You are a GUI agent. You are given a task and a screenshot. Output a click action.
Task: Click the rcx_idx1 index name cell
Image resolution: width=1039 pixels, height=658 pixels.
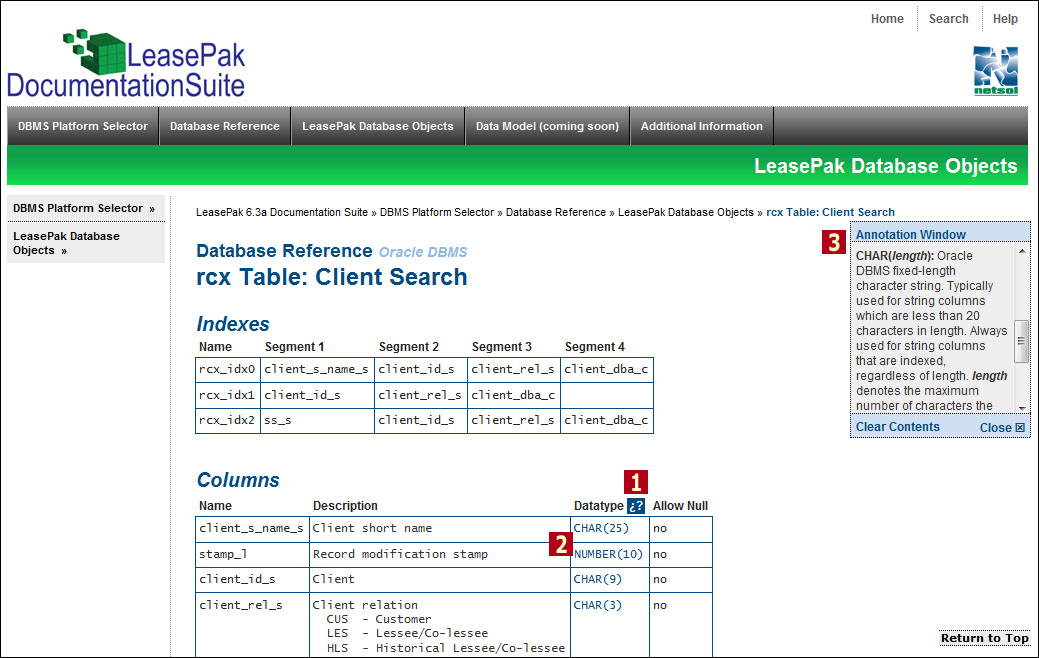(228, 395)
